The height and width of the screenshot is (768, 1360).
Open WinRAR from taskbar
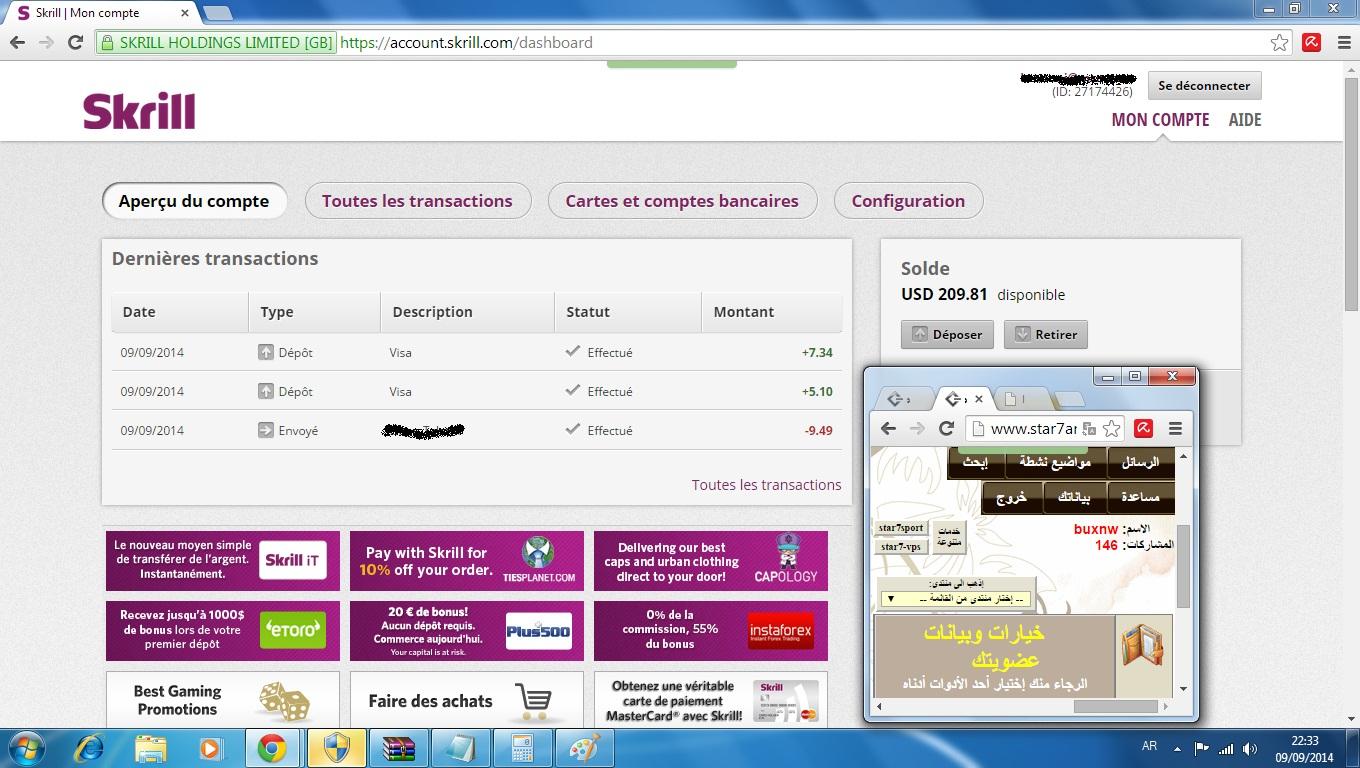pyautogui.click(x=397, y=748)
